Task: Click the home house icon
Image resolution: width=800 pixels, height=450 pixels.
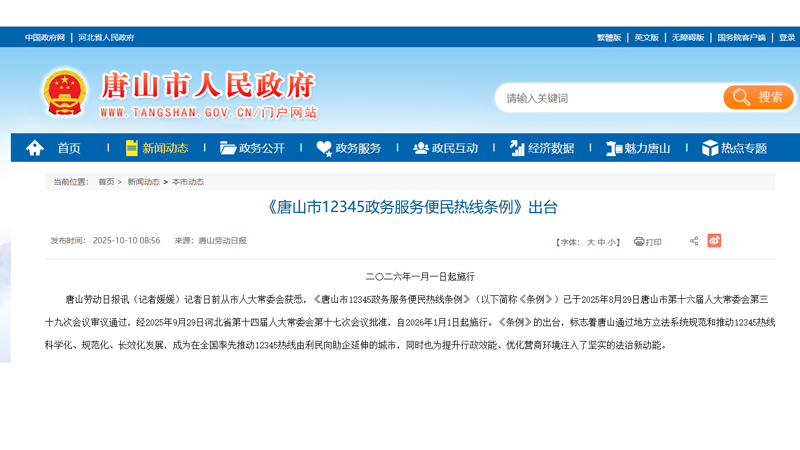Action: click(x=35, y=148)
